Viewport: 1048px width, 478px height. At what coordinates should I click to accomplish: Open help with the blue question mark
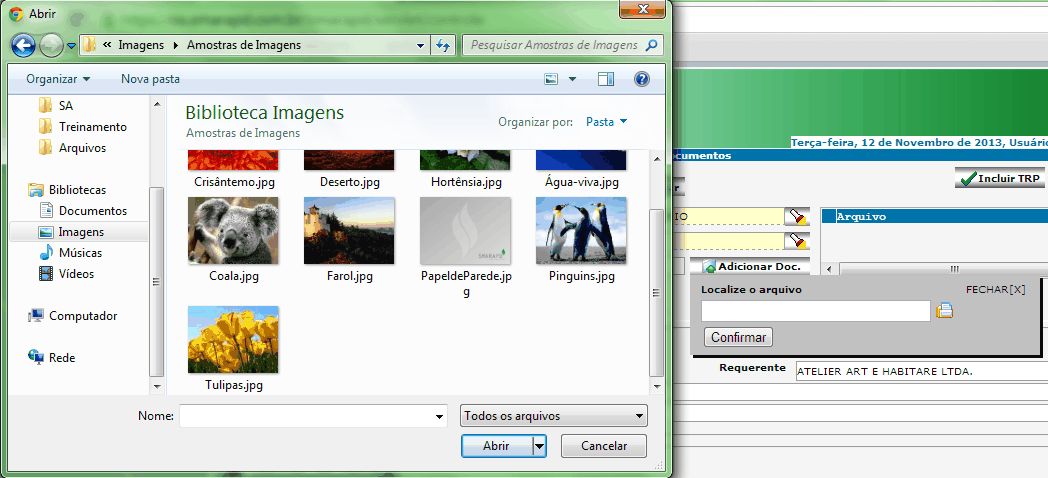tap(642, 79)
